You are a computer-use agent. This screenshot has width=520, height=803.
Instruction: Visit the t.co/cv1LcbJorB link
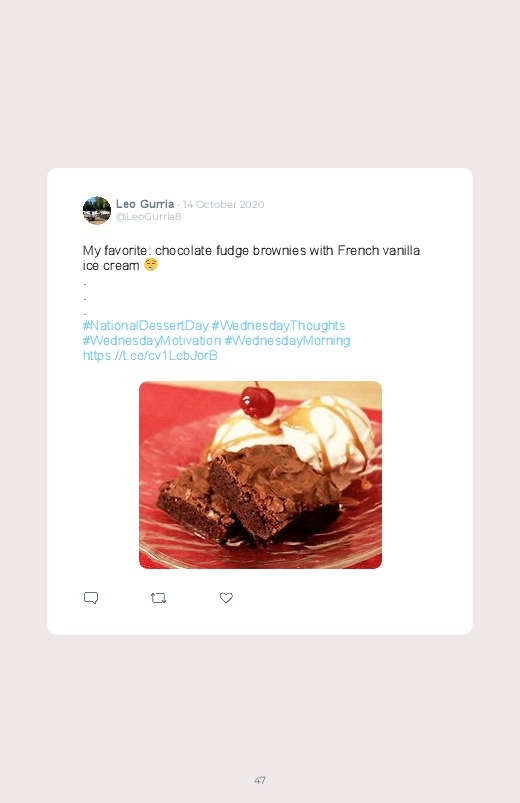(x=150, y=355)
